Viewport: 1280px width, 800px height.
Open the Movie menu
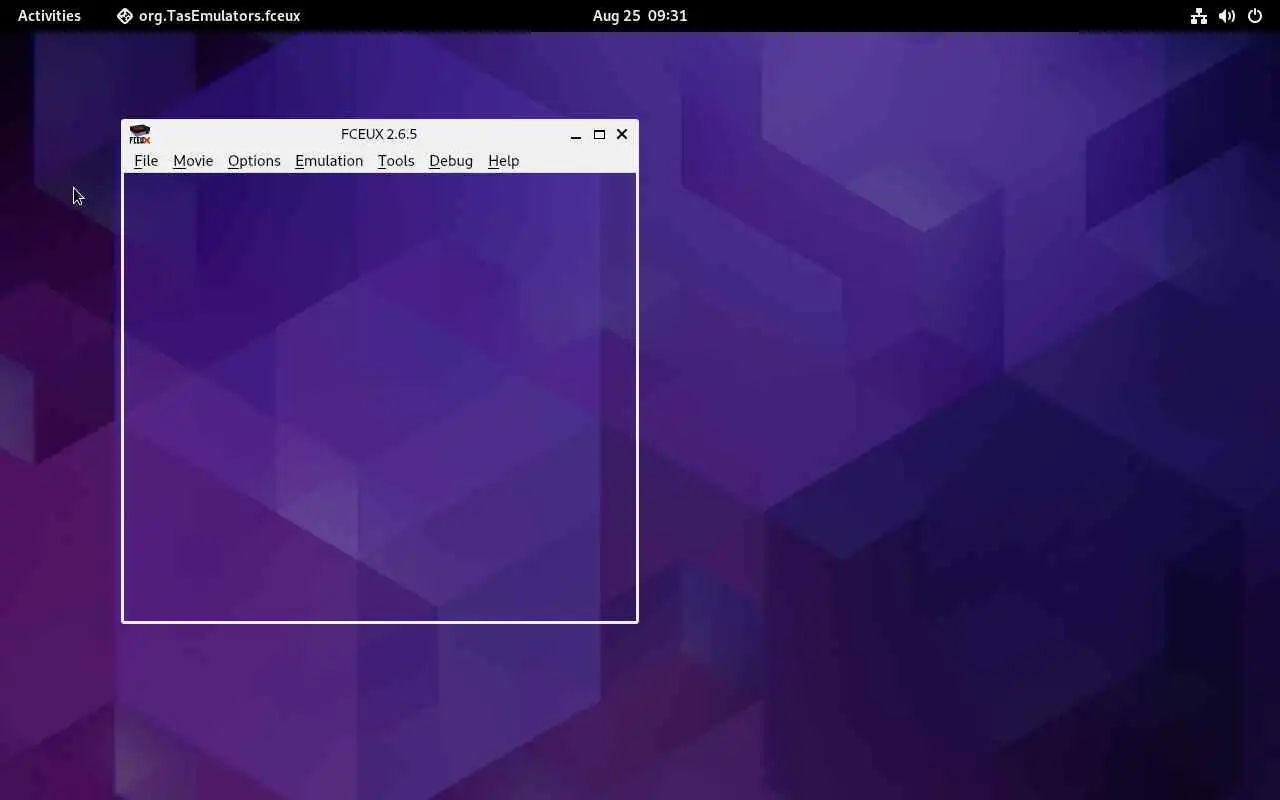193,161
